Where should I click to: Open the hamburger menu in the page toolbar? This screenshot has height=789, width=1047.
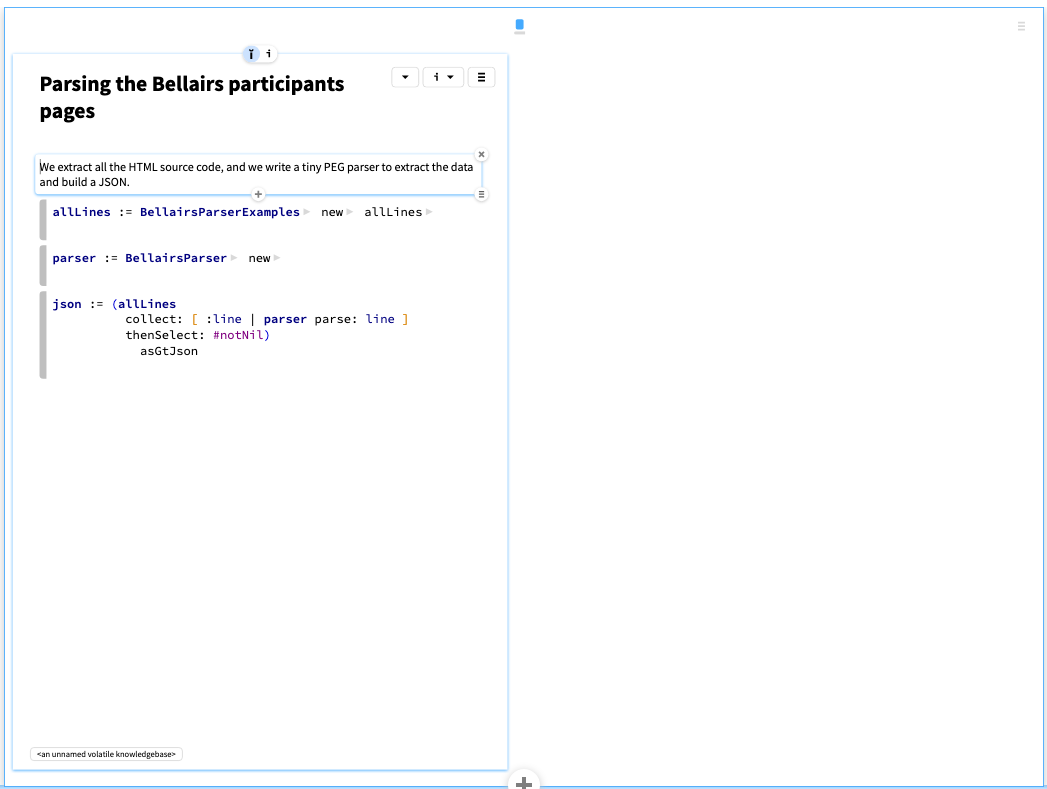(x=481, y=77)
